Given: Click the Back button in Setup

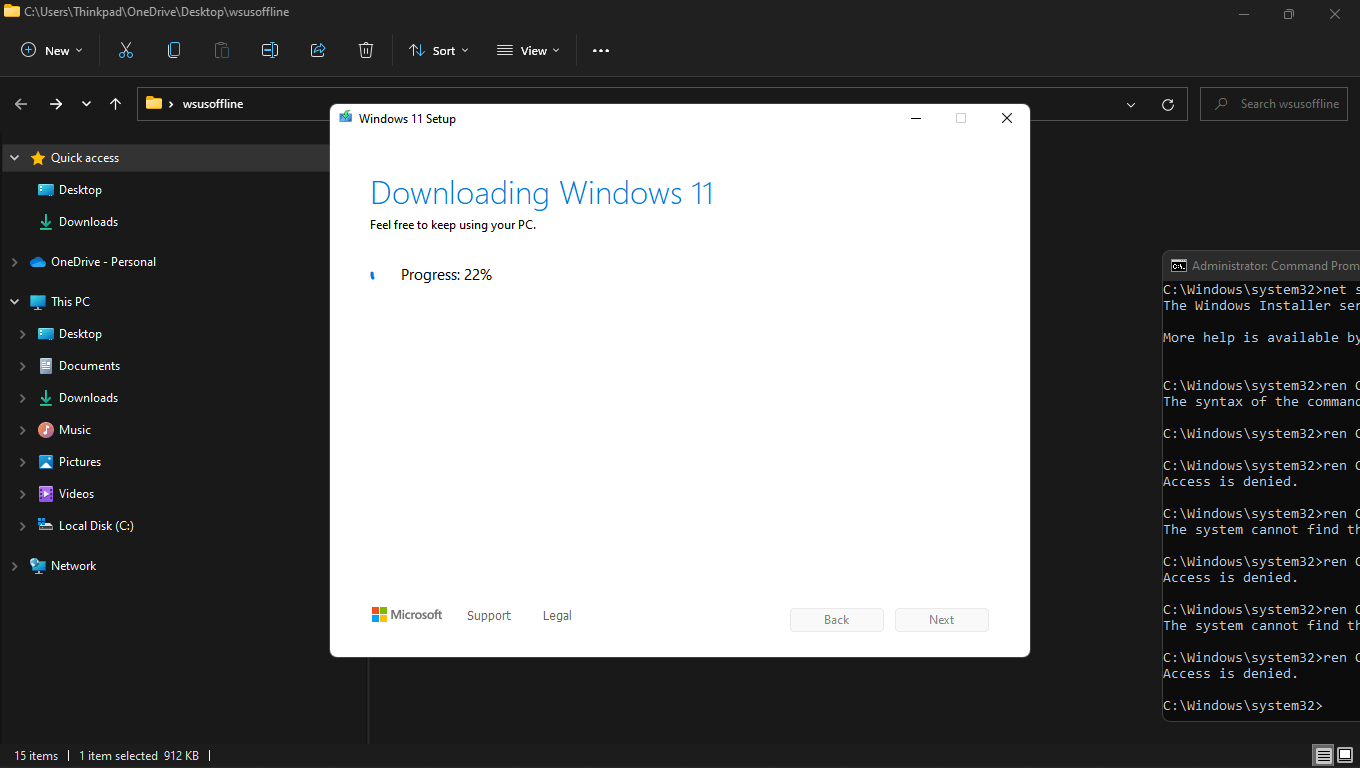Looking at the screenshot, I should pos(837,620).
